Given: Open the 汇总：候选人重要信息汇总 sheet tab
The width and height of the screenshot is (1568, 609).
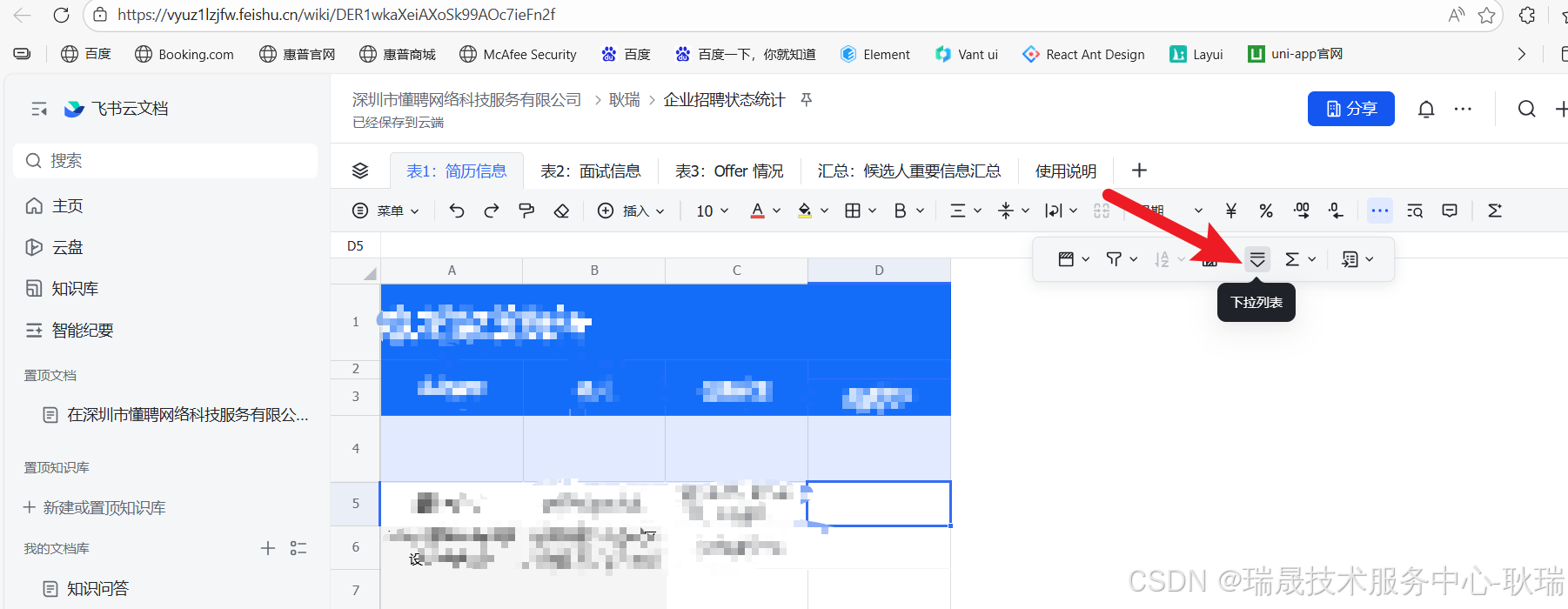Looking at the screenshot, I should (x=909, y=171).
